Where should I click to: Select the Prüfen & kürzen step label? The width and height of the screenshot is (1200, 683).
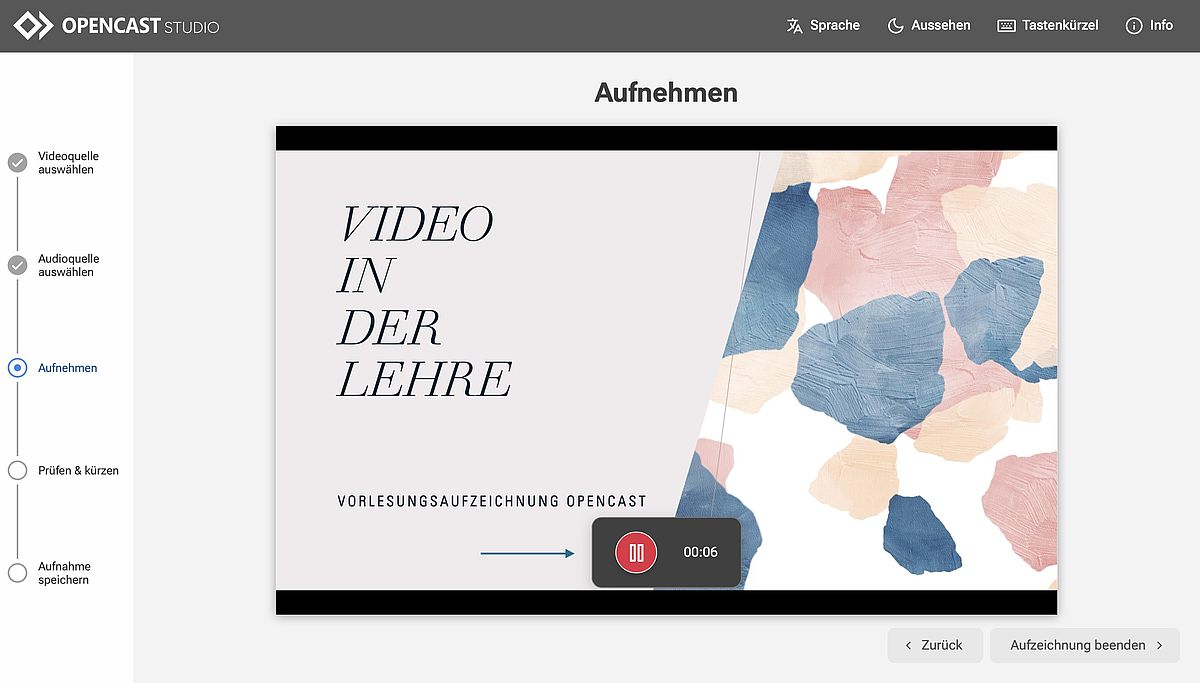click(78, 470)
